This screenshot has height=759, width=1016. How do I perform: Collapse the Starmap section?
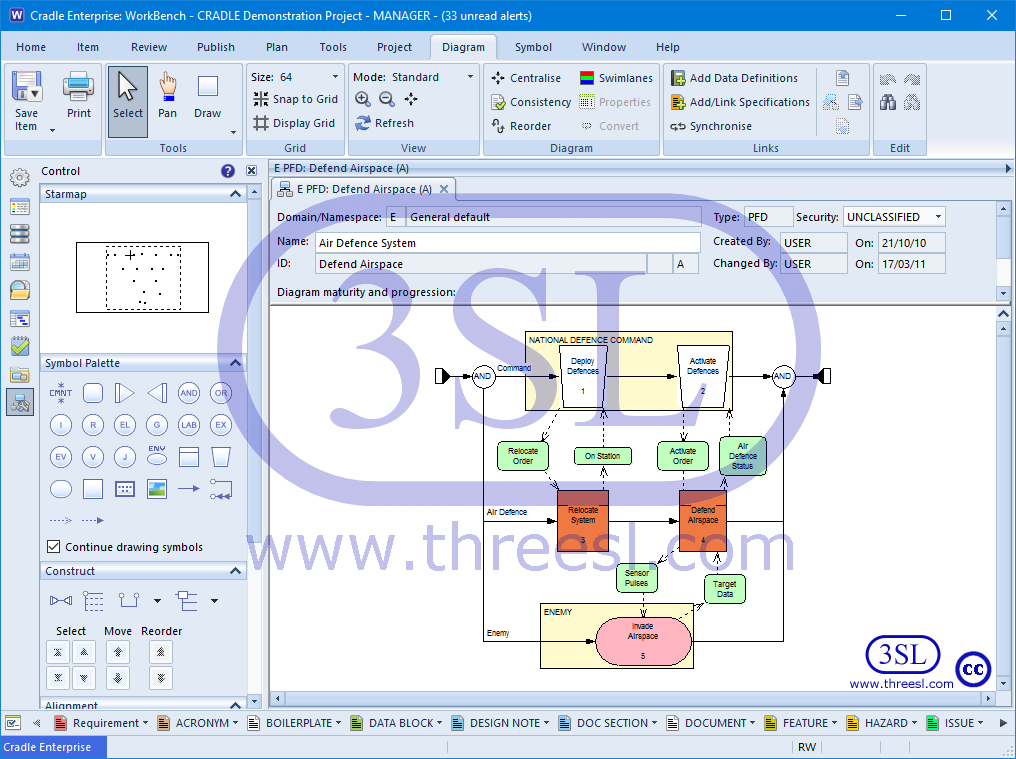pyautogui.click(x=235, y=194)
